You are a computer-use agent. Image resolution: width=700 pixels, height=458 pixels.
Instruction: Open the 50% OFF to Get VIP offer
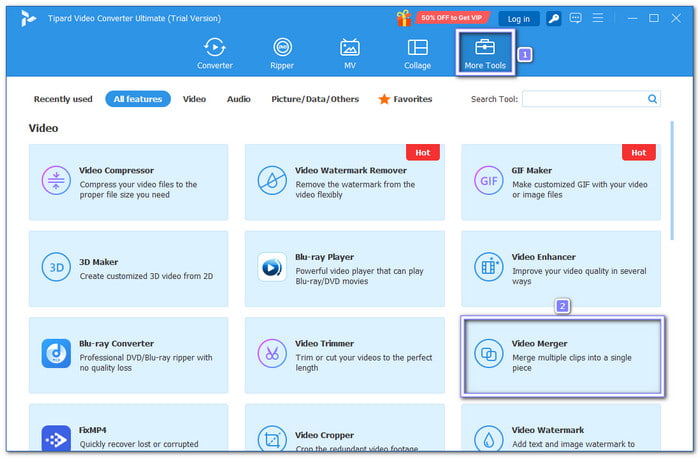(451, 18)
